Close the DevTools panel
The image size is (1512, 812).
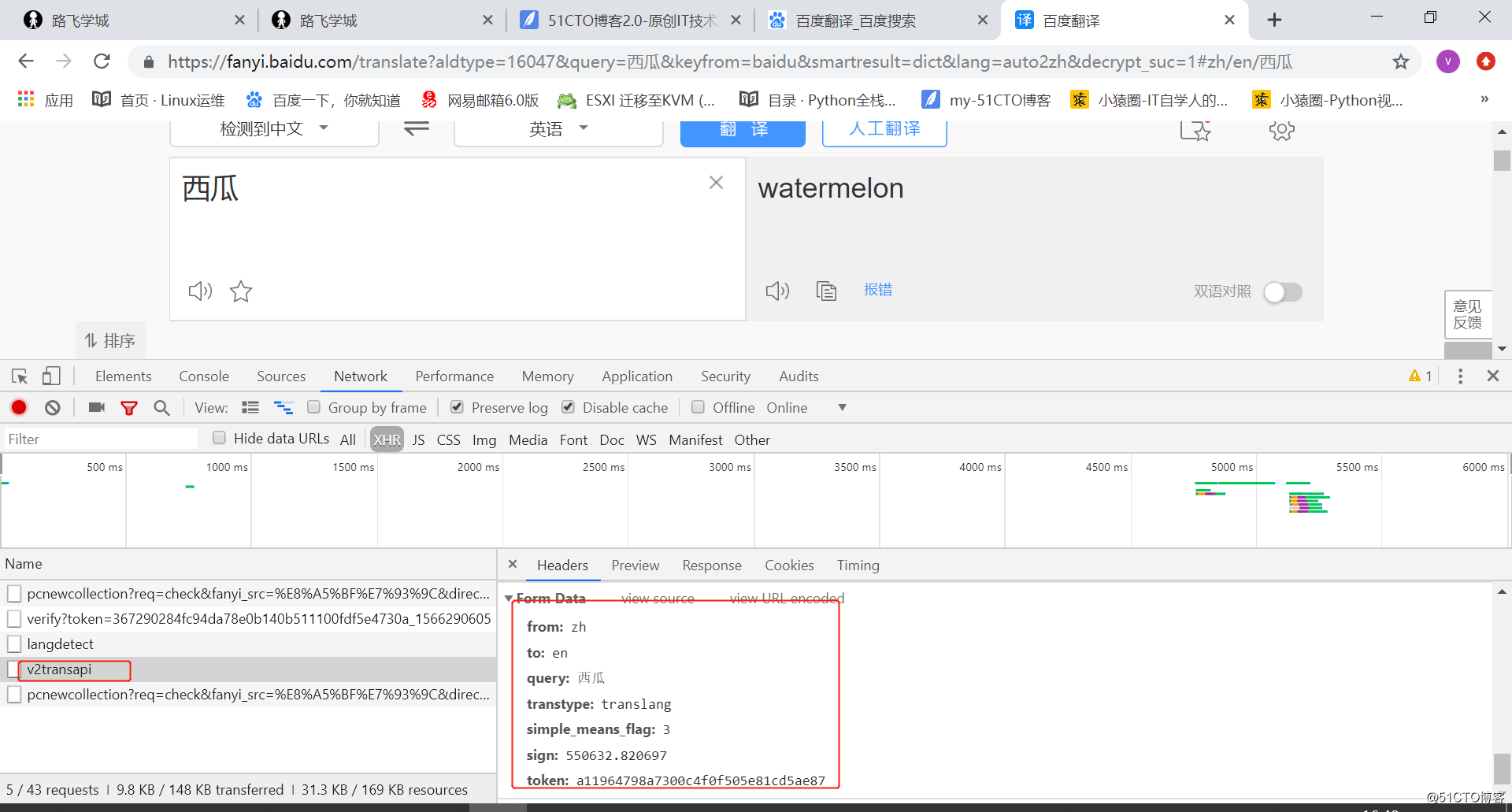point(1492,376)
